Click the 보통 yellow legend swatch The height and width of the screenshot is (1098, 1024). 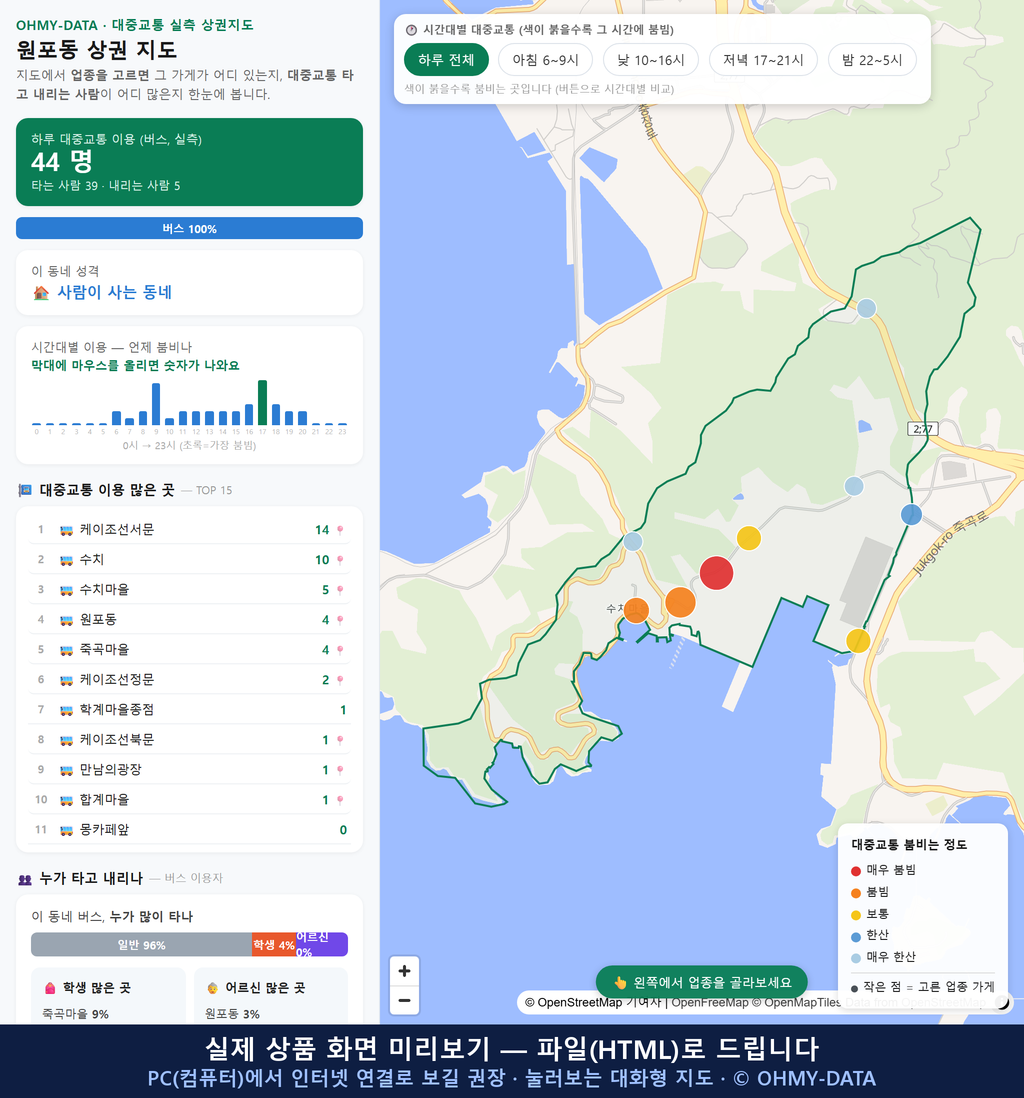856,915
